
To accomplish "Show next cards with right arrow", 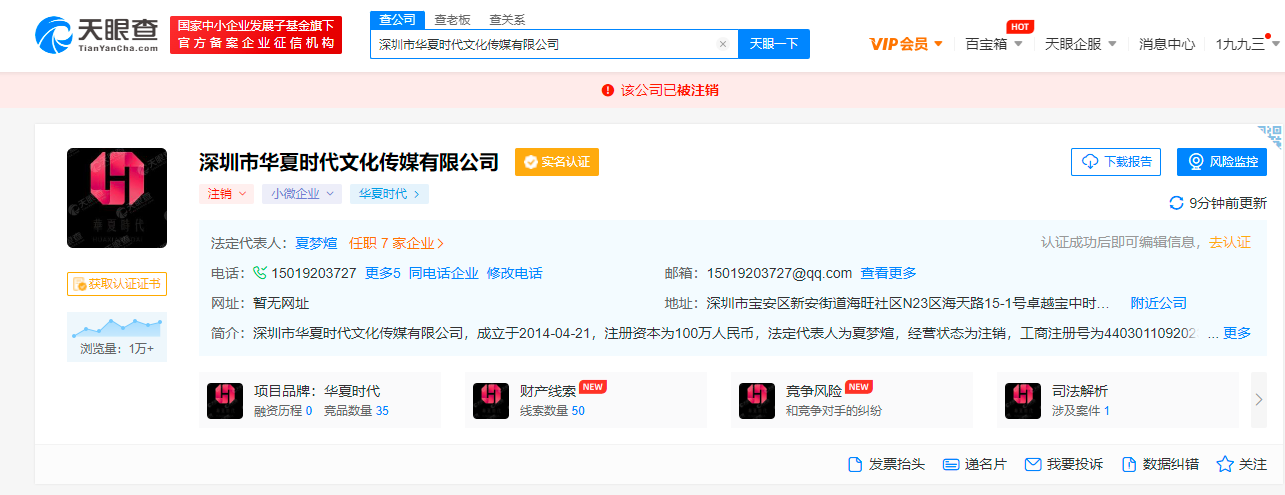I will pos(1259,400).
